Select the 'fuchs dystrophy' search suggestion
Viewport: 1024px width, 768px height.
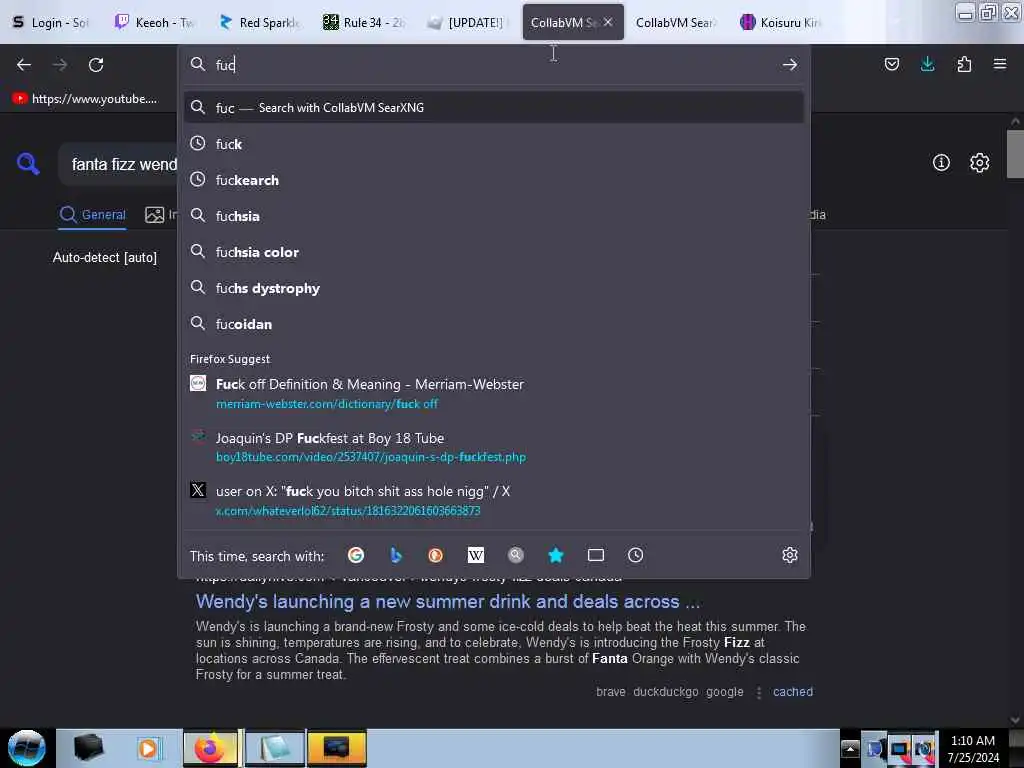(494, 287)
